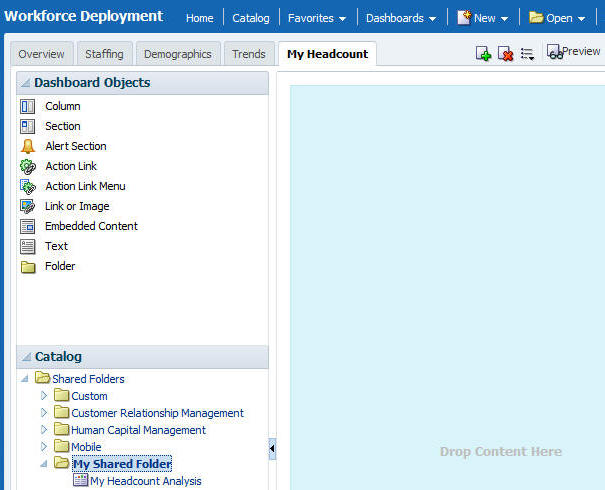Click the Text object label

pyautogui.click(x=56, y=246)
